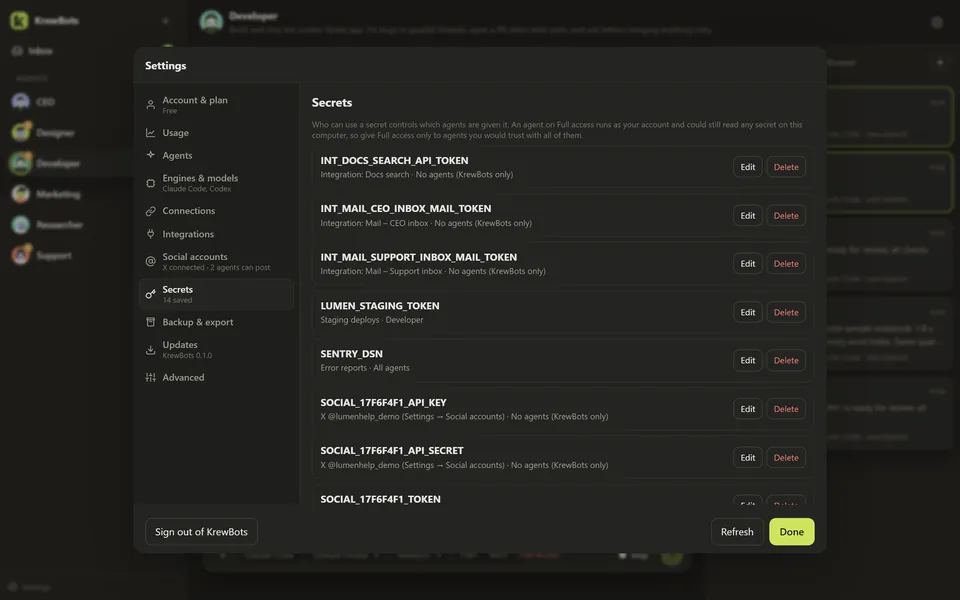
Task: Click the Social accounts at-sign icon
Action: click(151, 261)
